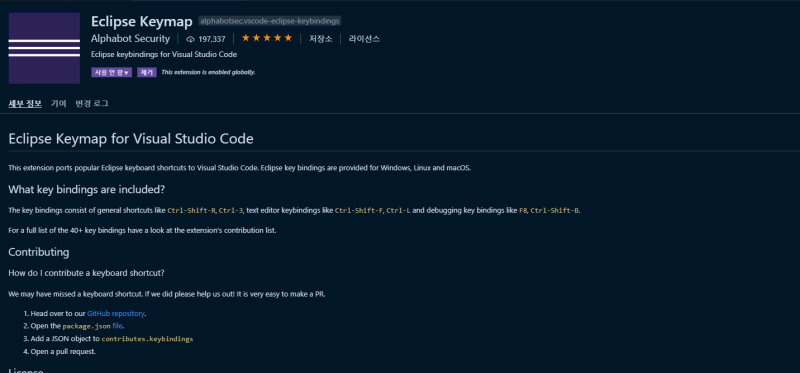
Task: Switch to the 세부 정보 details tab
Action: pyautogui.click(x=25, y=104)
